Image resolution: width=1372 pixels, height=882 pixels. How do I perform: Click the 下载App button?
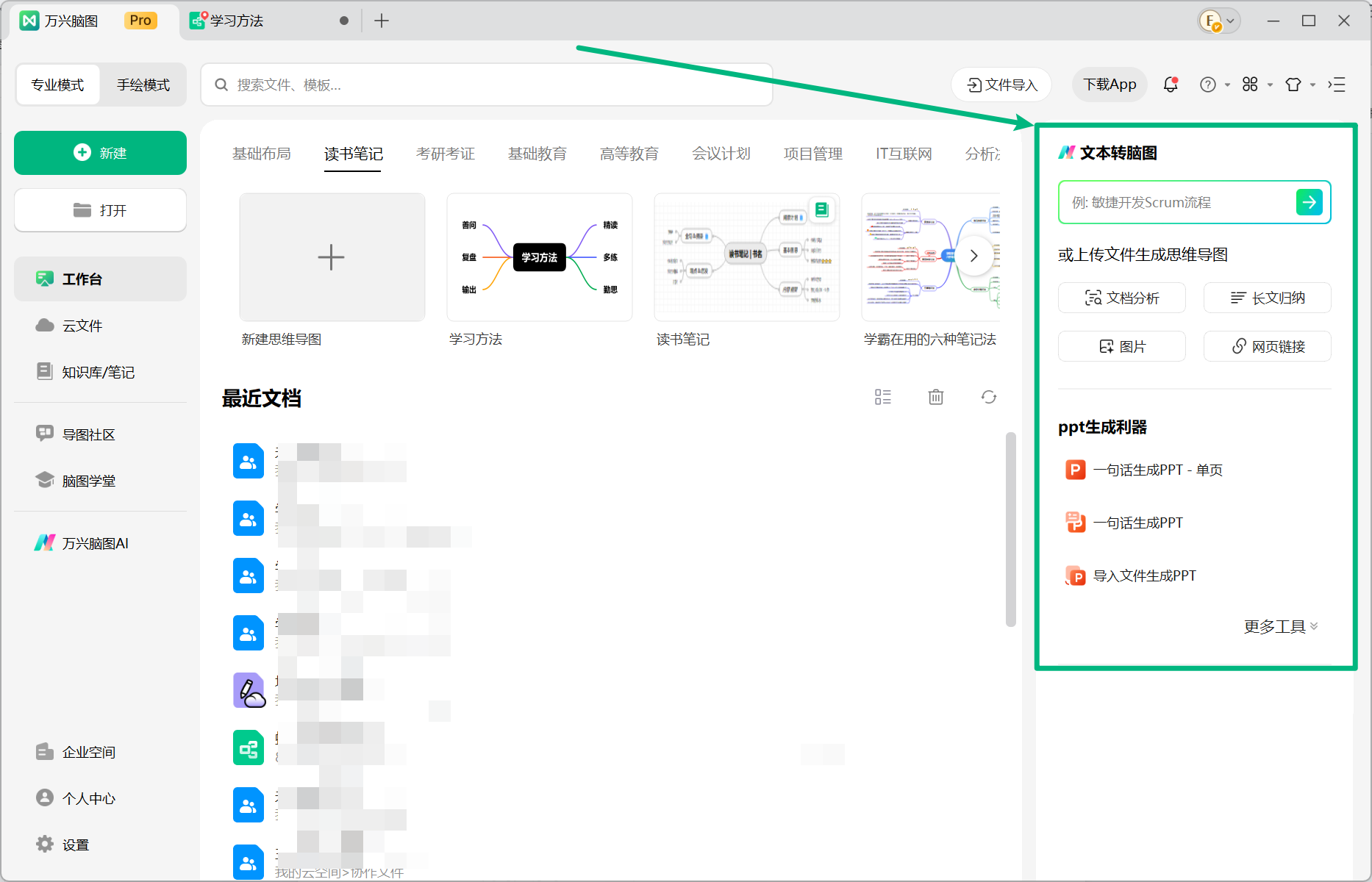point(1110,85)
